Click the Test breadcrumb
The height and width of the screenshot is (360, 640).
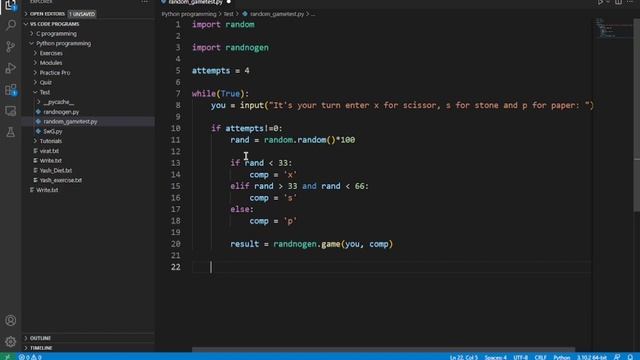tap(229, 14)
